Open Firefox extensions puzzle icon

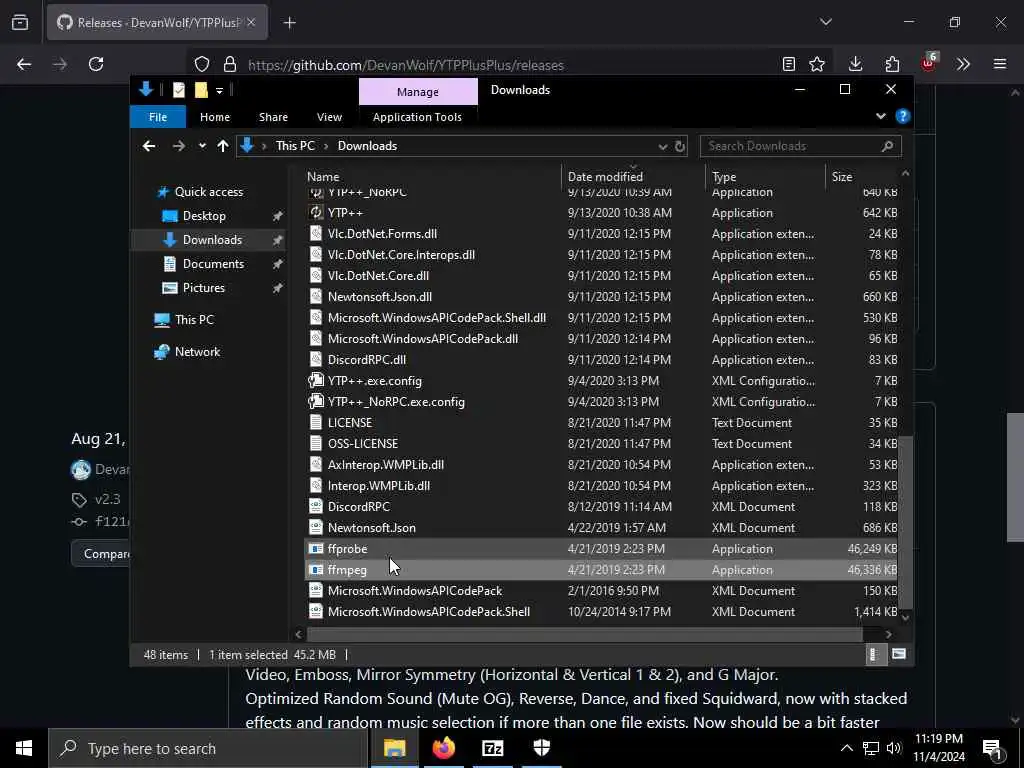click(x=892, y=64)
